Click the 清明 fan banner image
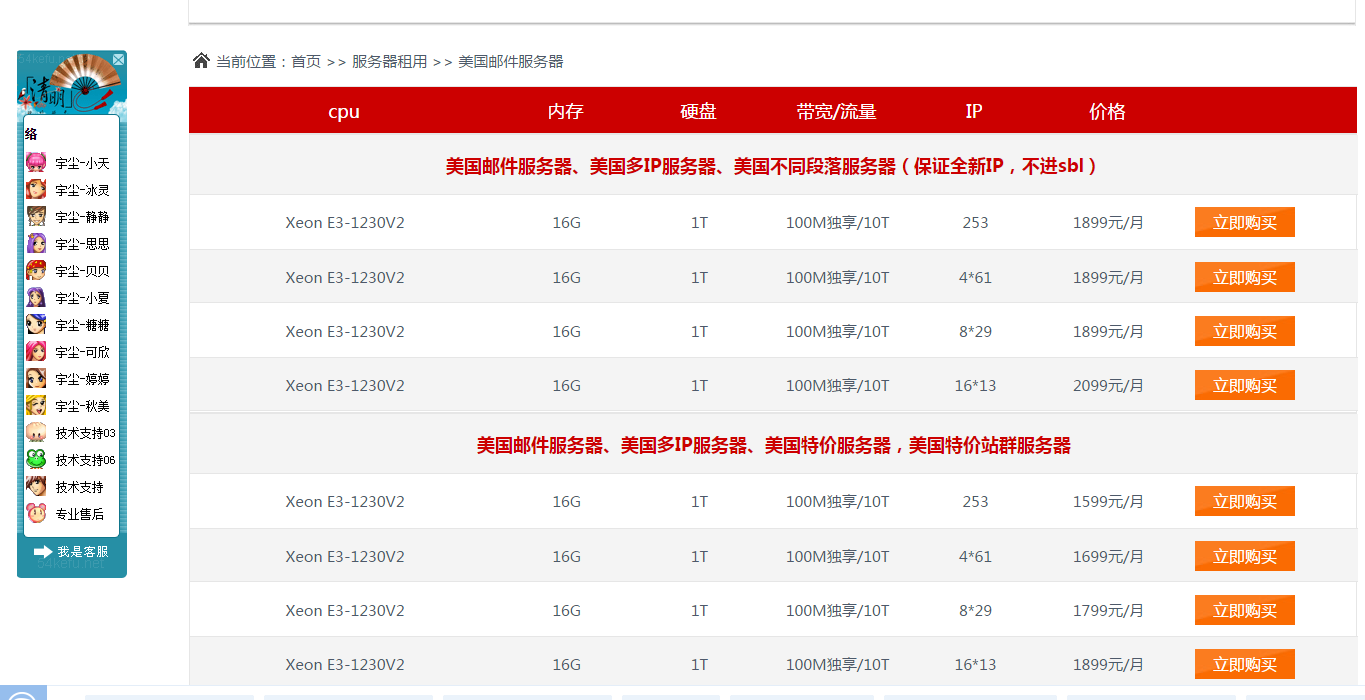Image resolution: width=1365 pixels, height=700 pixels. tap(70, 85)
